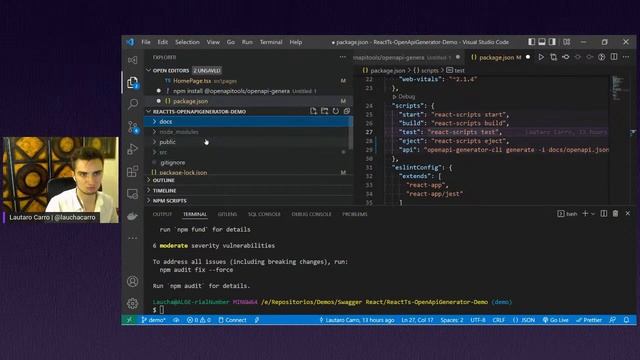Open the new terminal profile dropdown arrow

[593, 214]
